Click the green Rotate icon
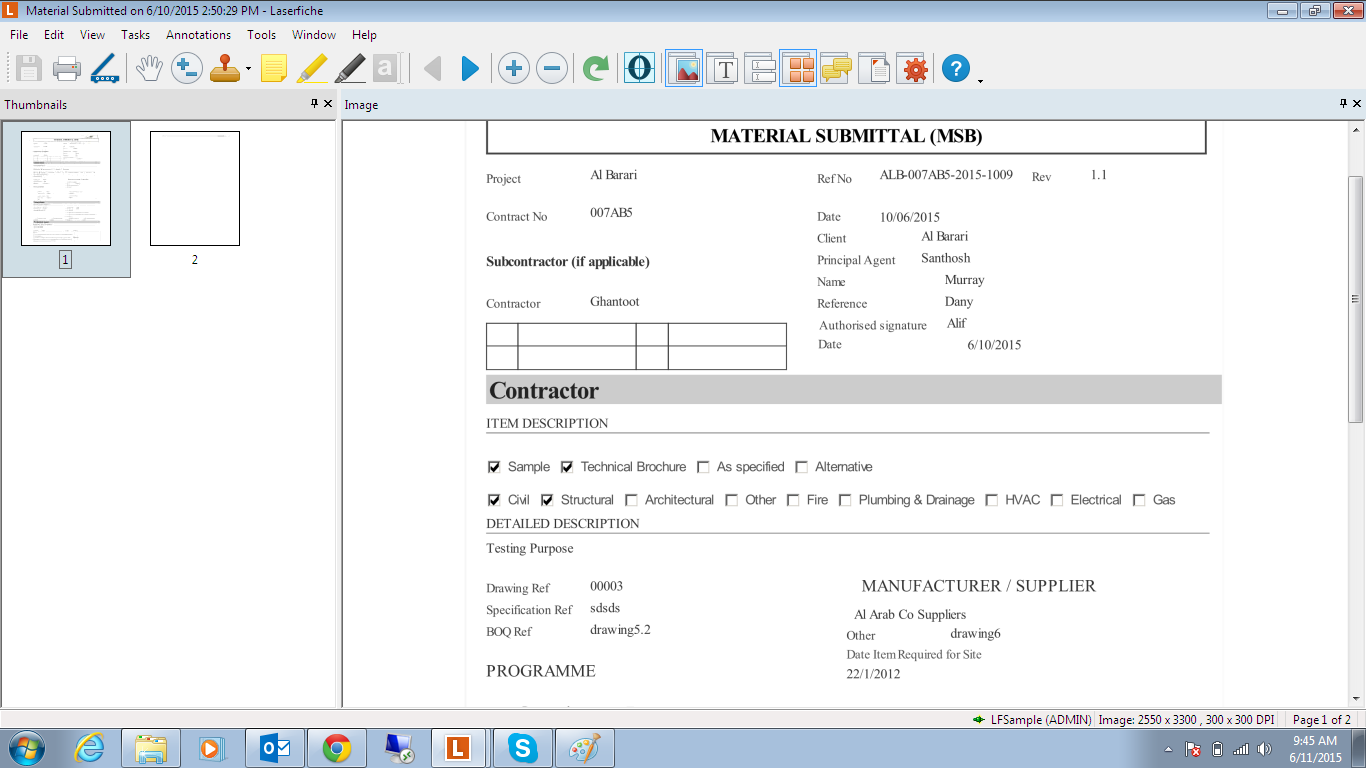Viewport: 1366px width, 768px height. pos(596,68)
